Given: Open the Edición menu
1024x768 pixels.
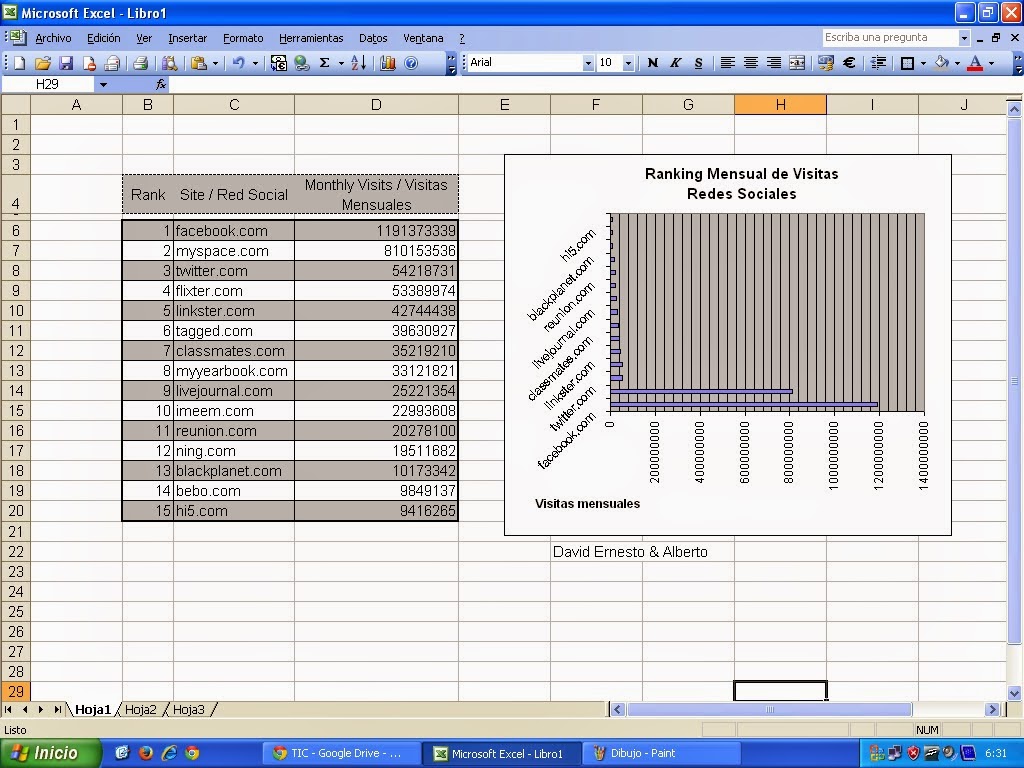Looking at the screenshot, I should click(x=104, y=39).
